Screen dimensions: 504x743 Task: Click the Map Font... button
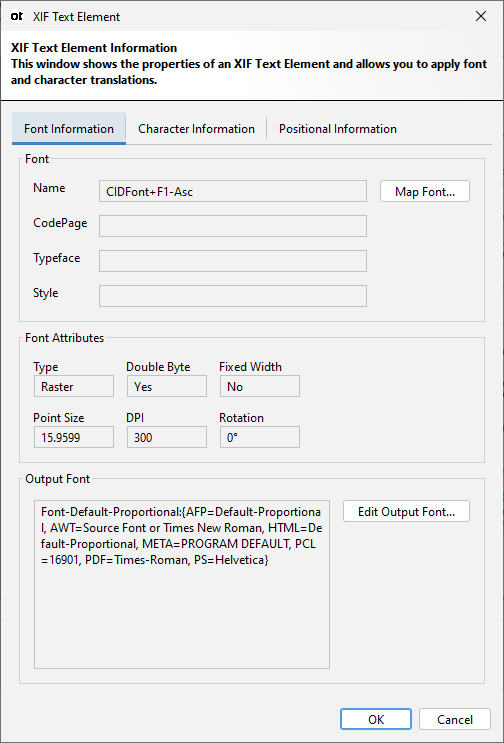[x=425, y=191]
